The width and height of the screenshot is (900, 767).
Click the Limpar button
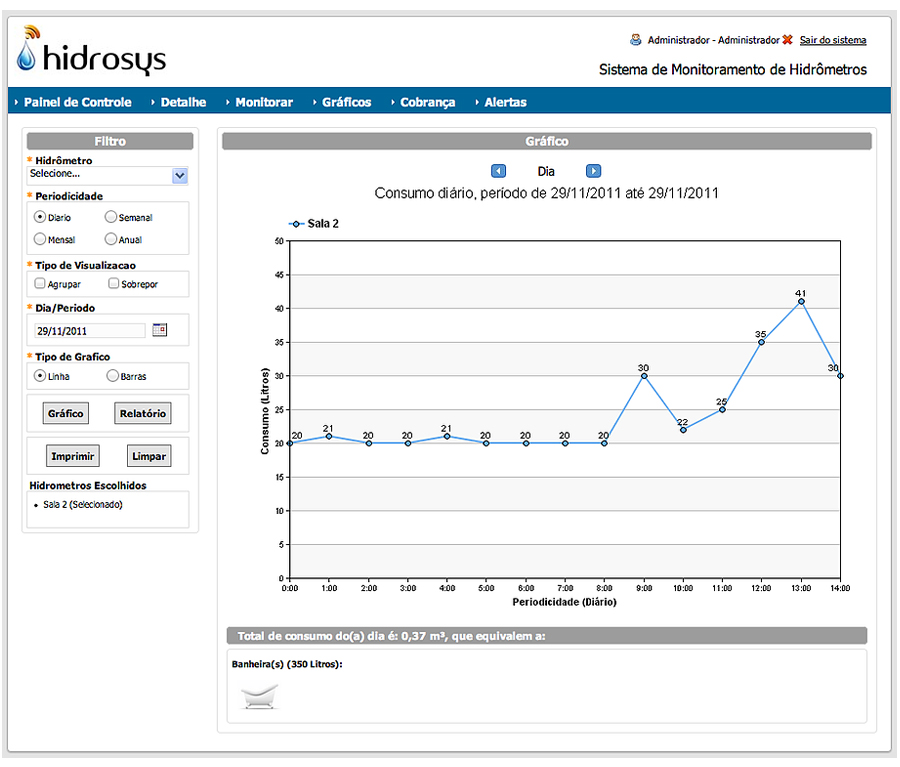pyautogui.click(x=149, y=456)
